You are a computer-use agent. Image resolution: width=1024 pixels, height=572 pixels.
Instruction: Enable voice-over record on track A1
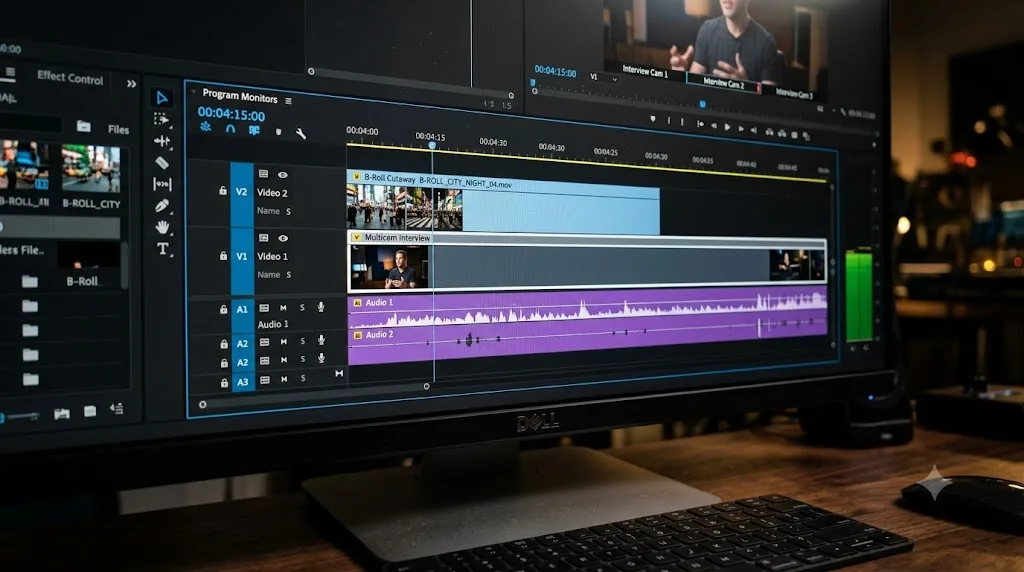(x=321, y=307)
